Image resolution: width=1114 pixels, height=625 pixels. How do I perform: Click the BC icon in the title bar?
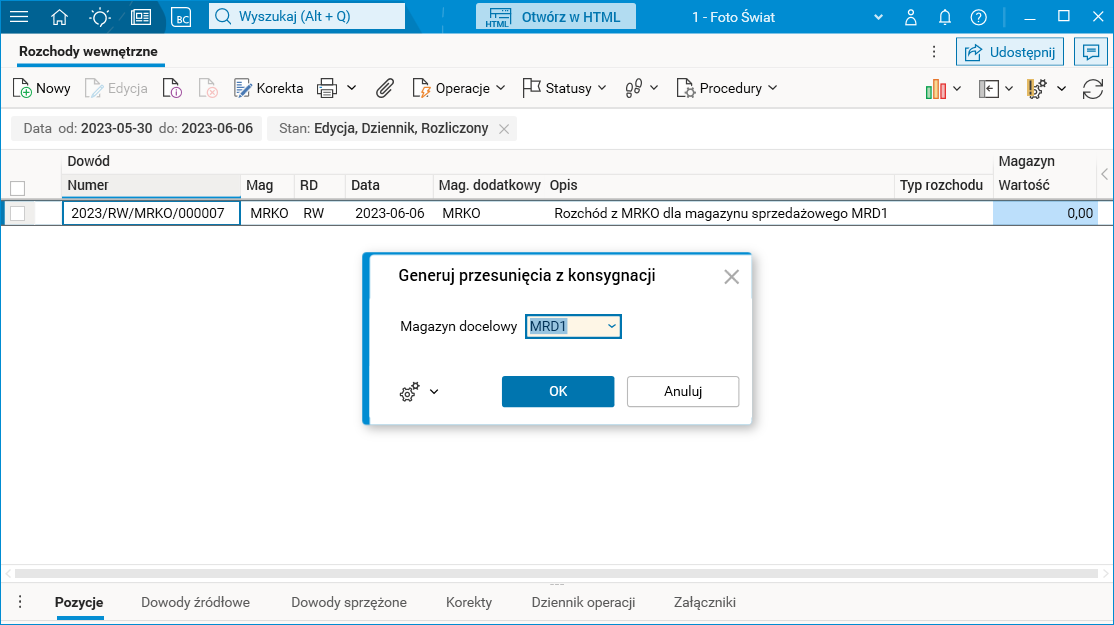(182, 17)
